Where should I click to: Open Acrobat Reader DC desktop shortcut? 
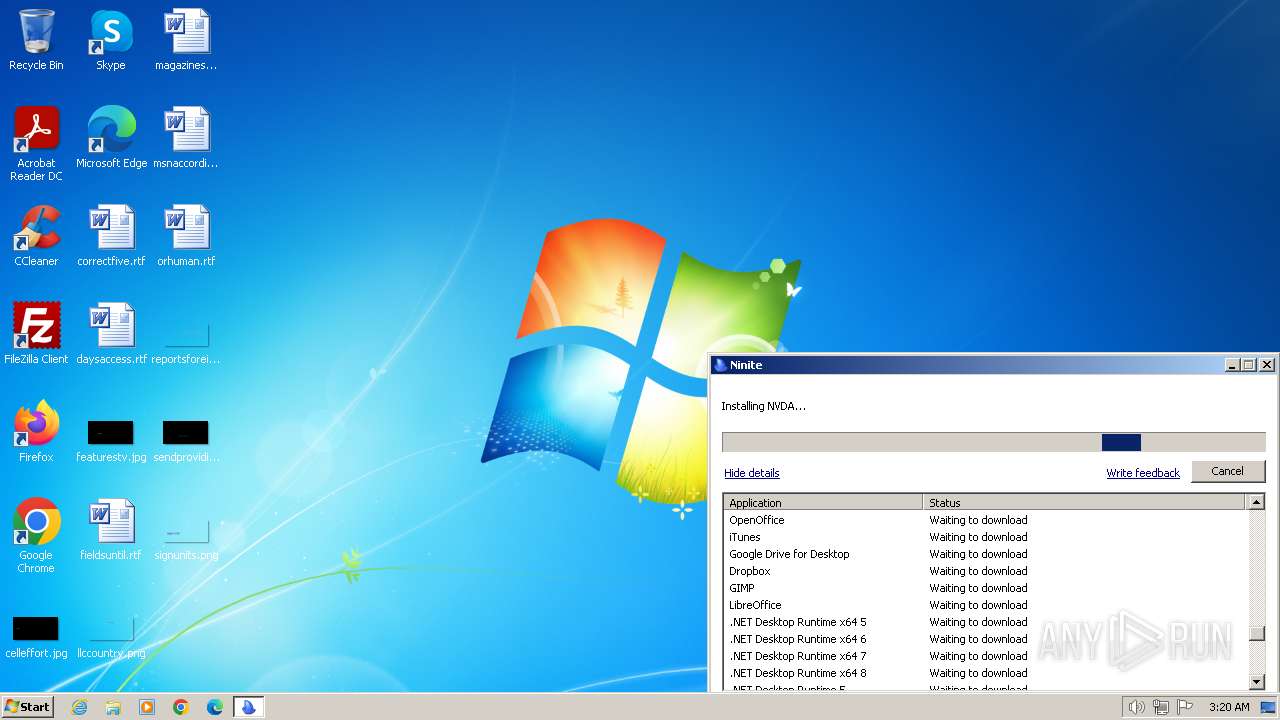[x=36, y=143]
